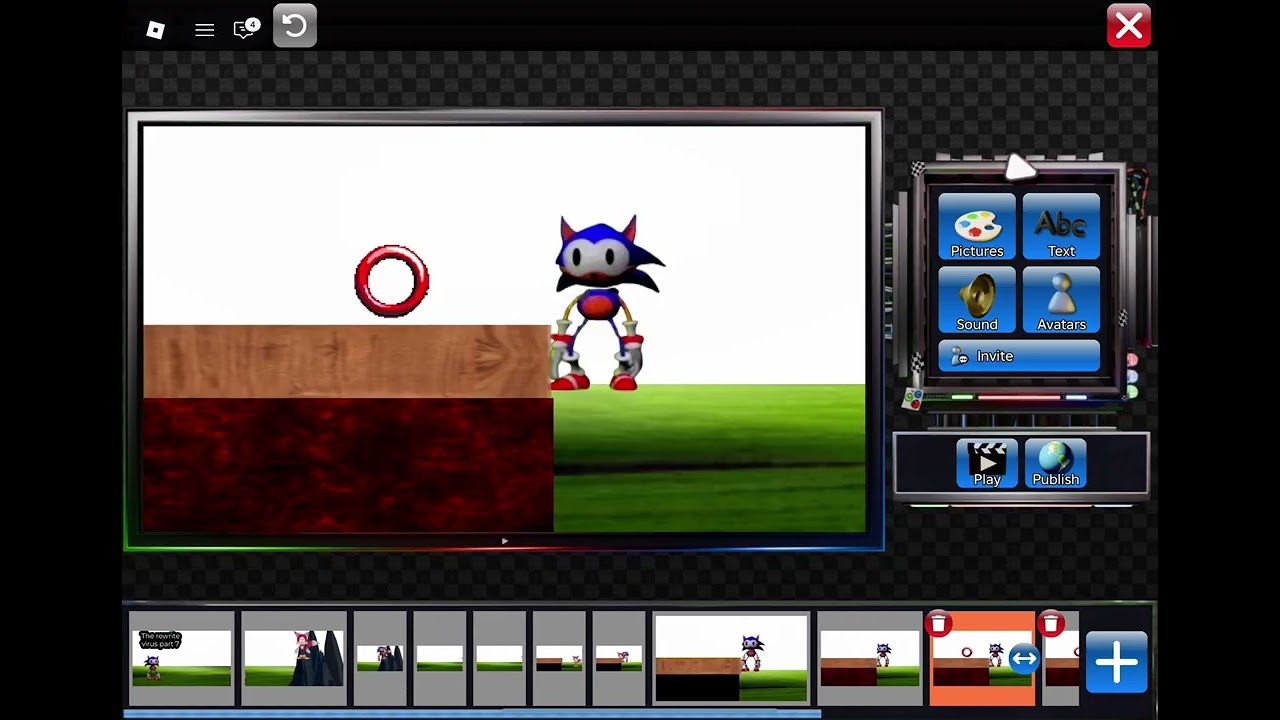Add a new frame with plus button

point(1116,663)
